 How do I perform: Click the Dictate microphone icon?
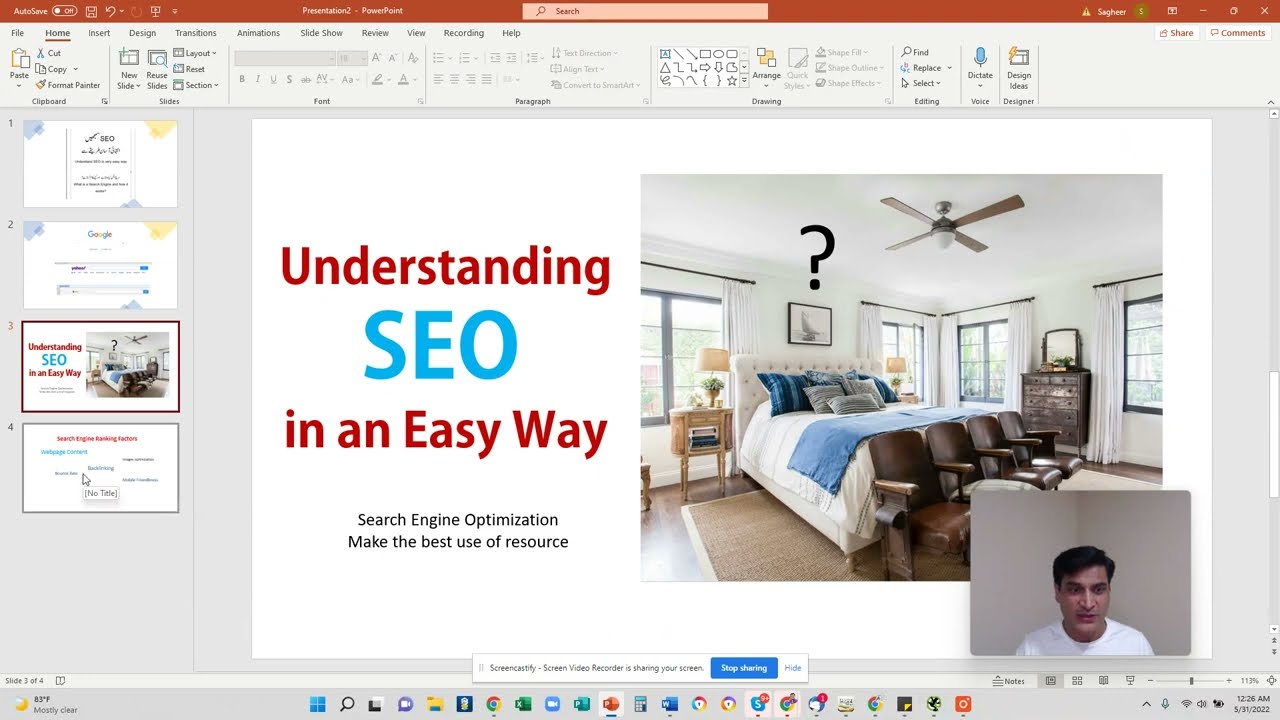tap(980, 58)
